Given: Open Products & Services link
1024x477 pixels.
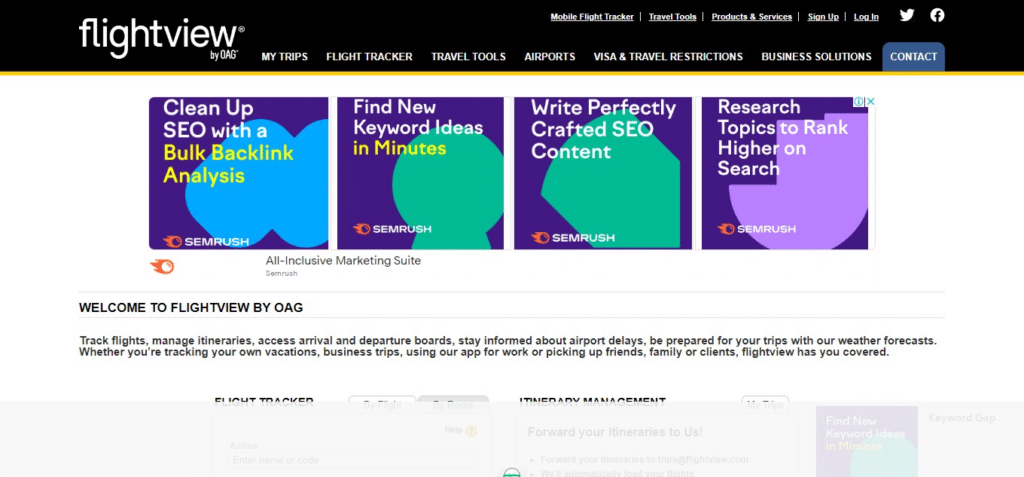Looking at the screenshot, I should pyautogui.click(x=752, y=17).
